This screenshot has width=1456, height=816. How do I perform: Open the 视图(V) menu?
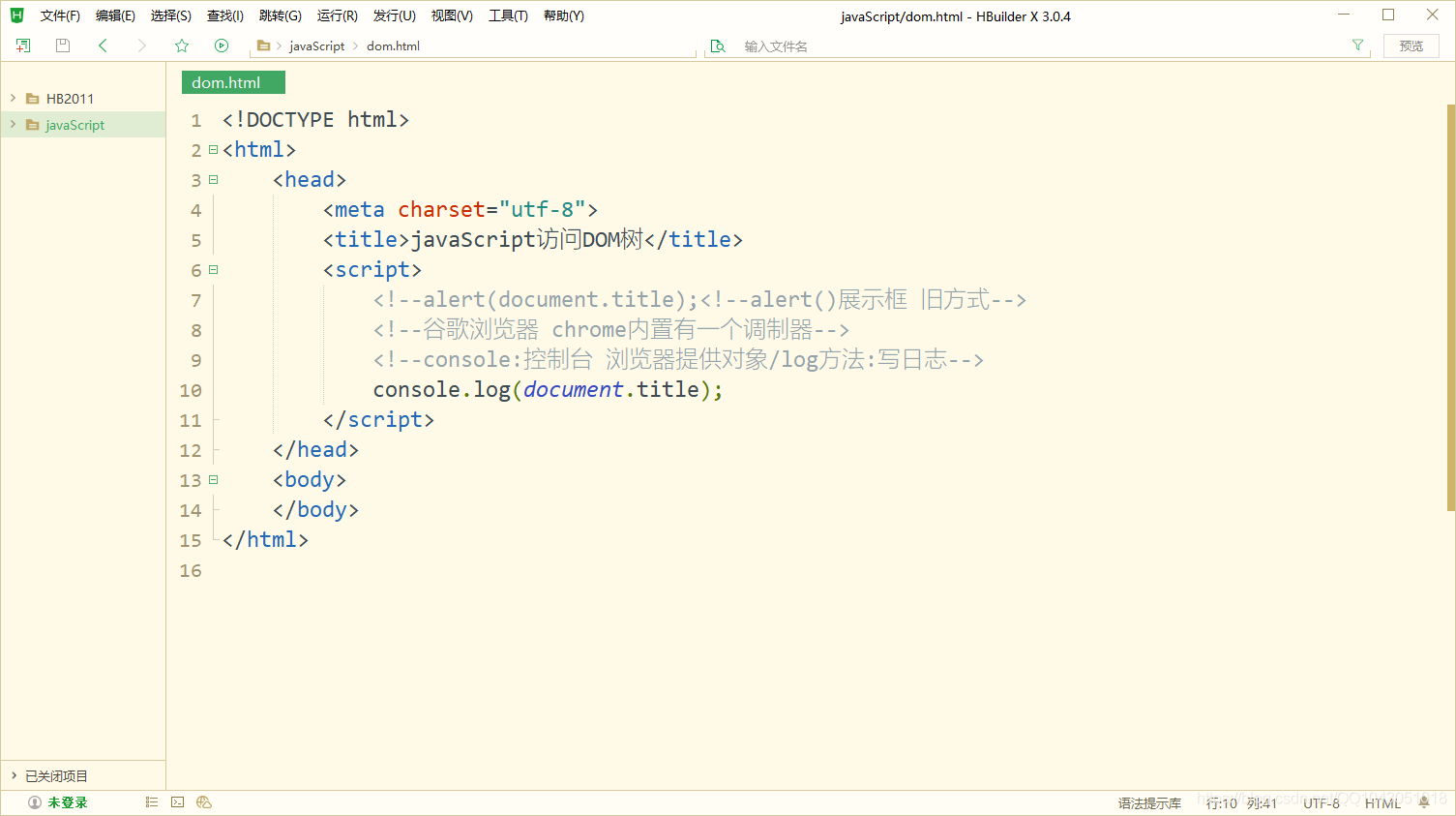pyautogui.click(x=452, y=15)
